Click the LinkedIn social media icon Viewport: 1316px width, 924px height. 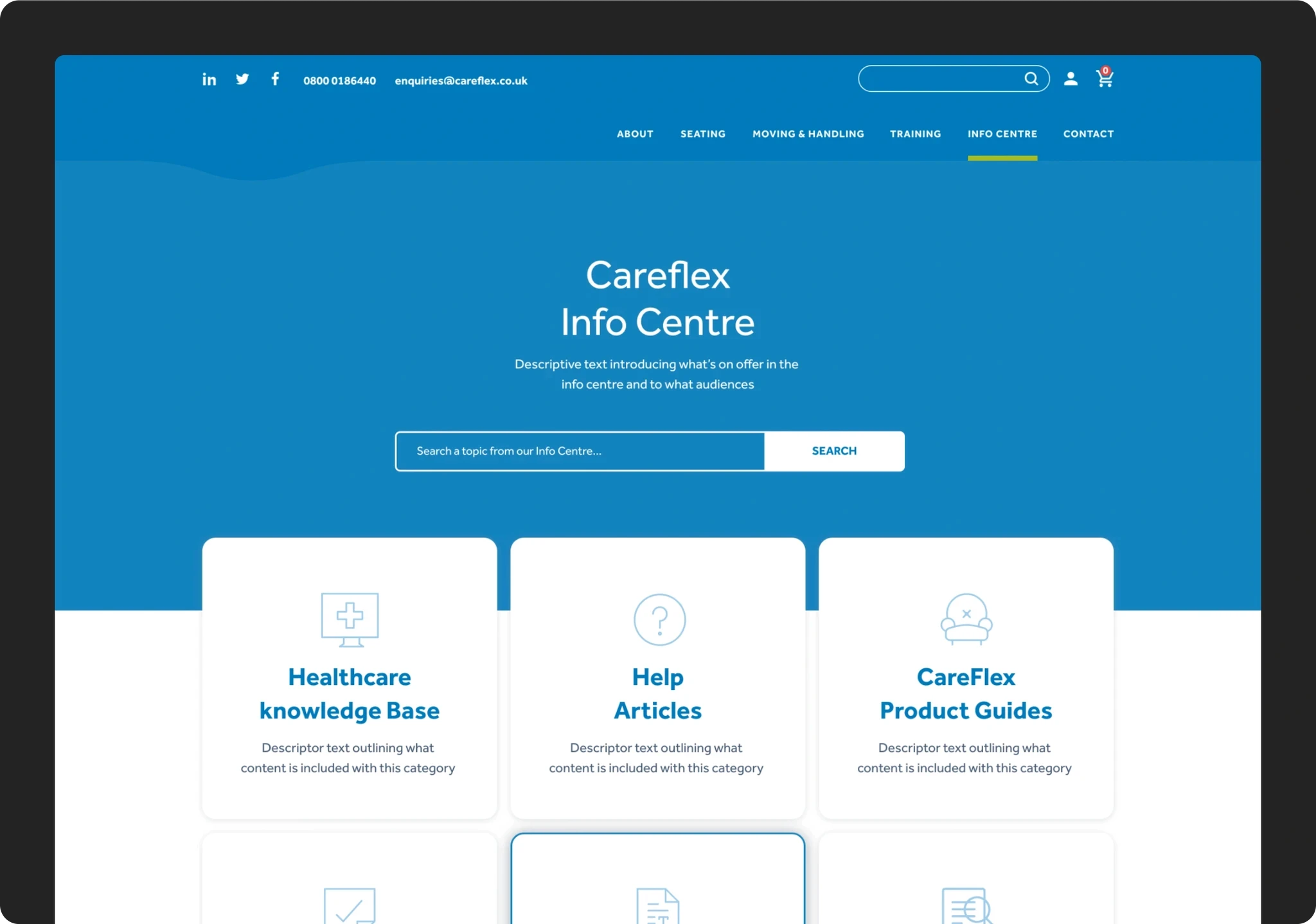point(209,79)
